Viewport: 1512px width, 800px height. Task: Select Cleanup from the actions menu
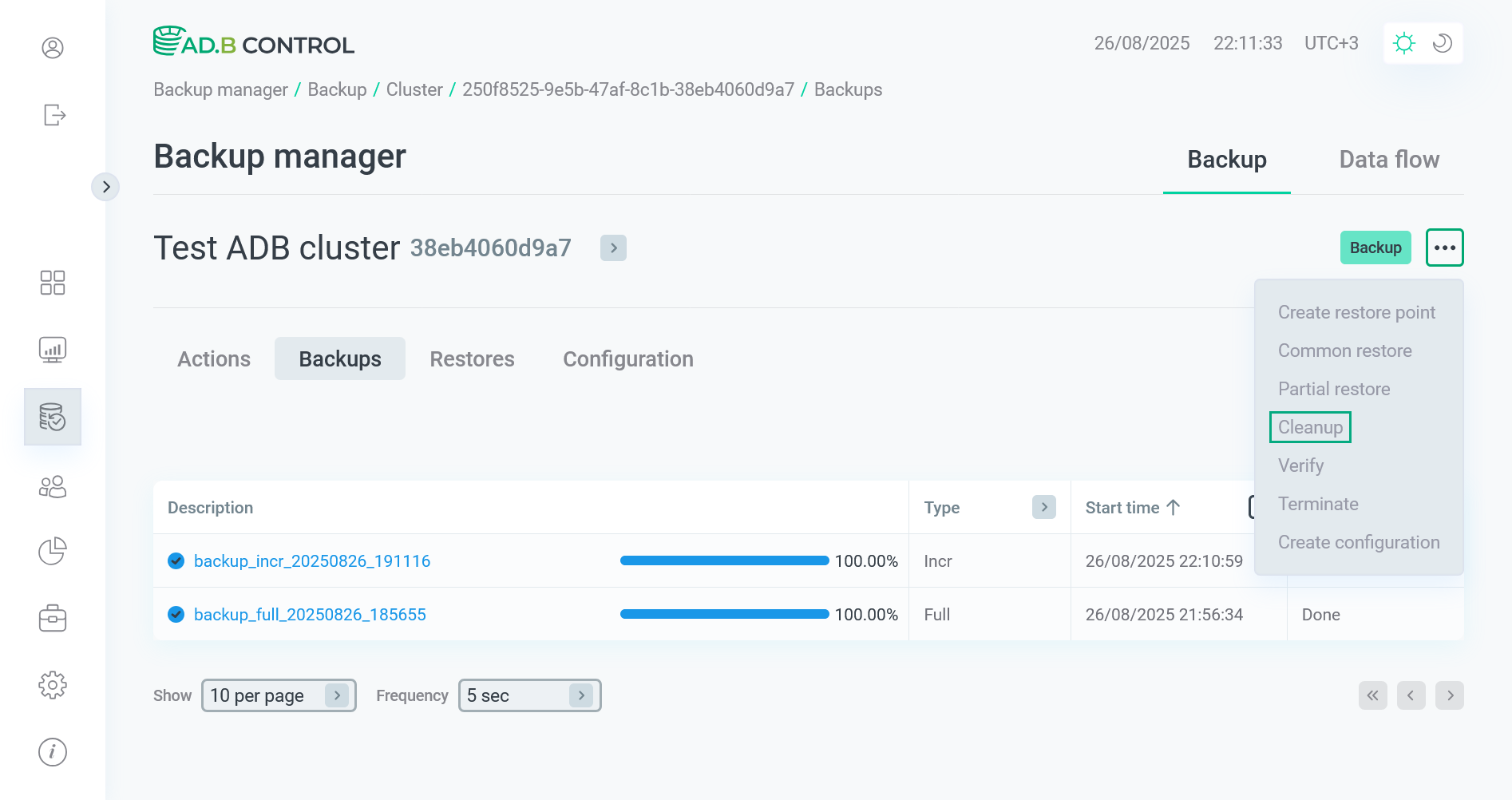pos(1310,427)
